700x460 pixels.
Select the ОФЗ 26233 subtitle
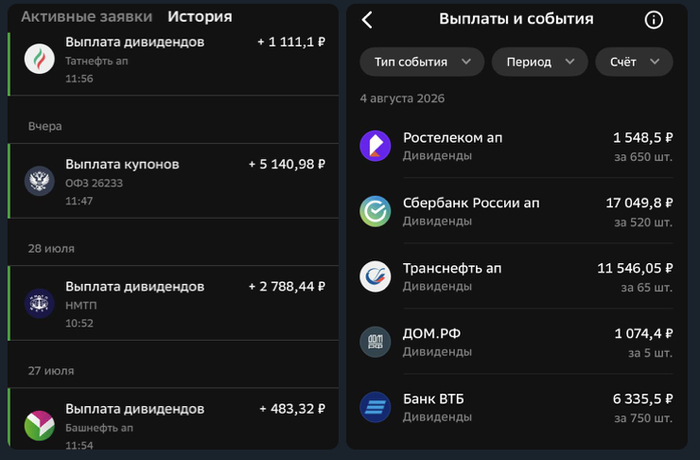point(94,184)
